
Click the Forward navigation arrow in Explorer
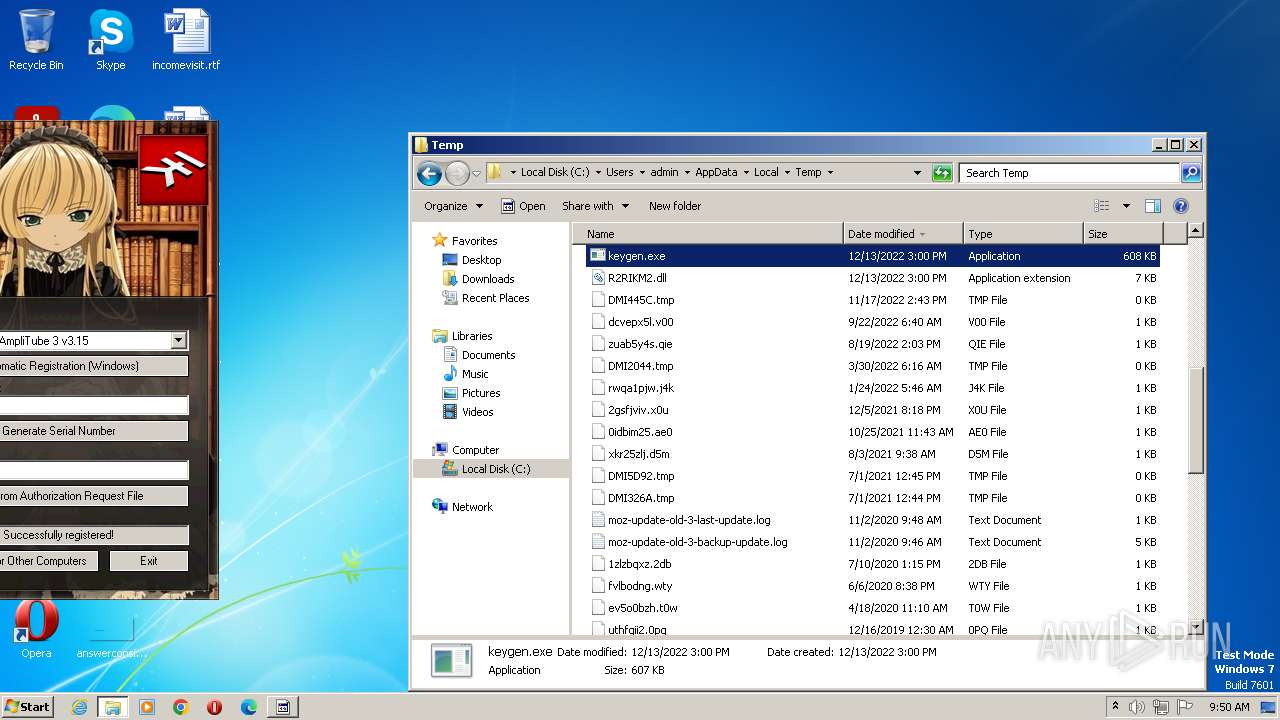click(457, 173)
